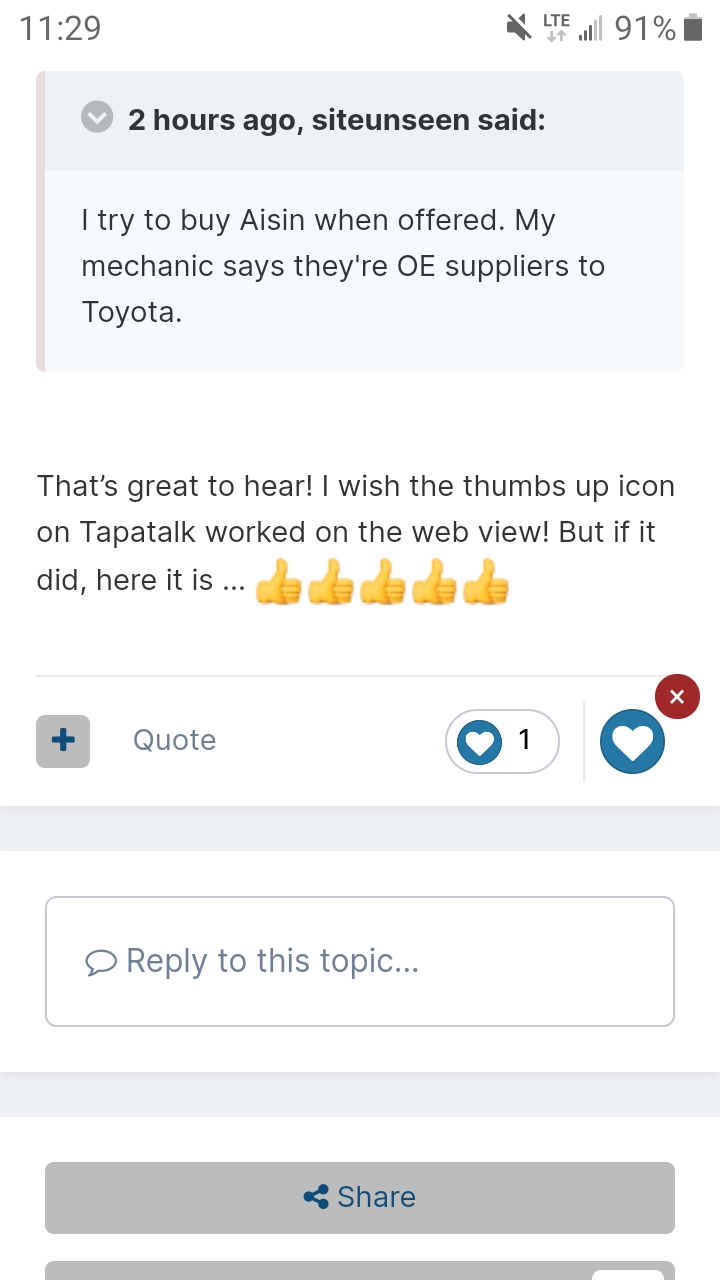The width and height of the screenshot is (720, 1280).
Task: Tap the partially visible gray button below Share
Action: [x=360, y=1270]
